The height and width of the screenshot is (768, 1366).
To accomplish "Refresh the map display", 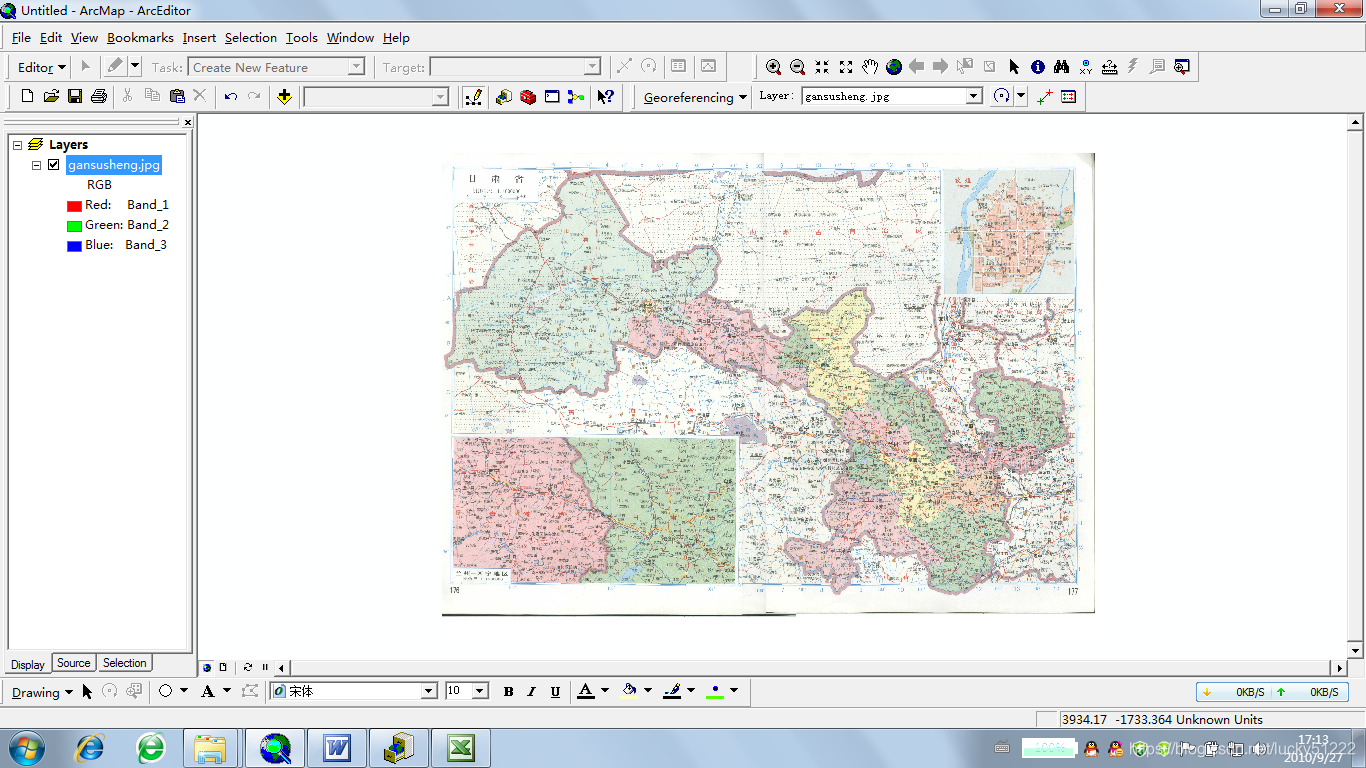I will 248,667.
